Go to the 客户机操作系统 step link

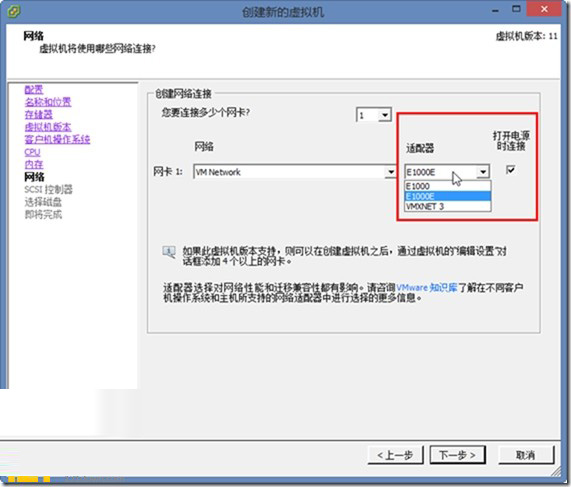tap(57, 139)
